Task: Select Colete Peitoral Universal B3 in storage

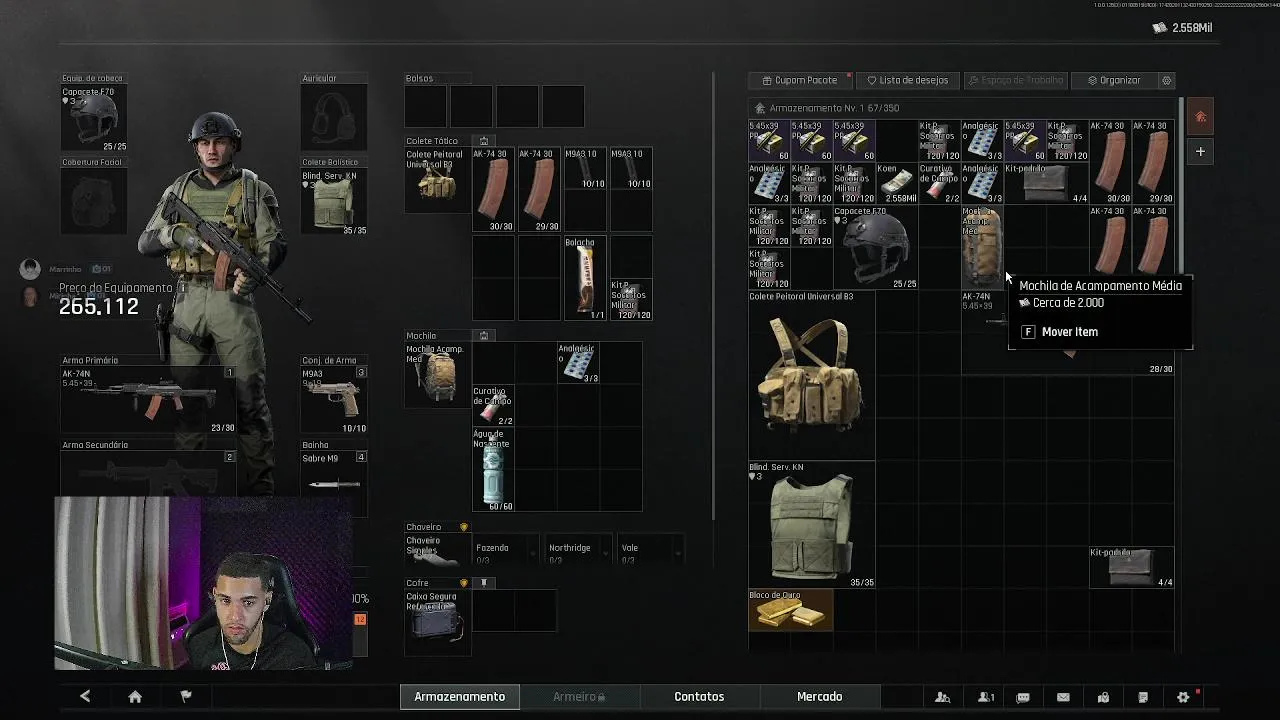Action: (x=811, y=375)
